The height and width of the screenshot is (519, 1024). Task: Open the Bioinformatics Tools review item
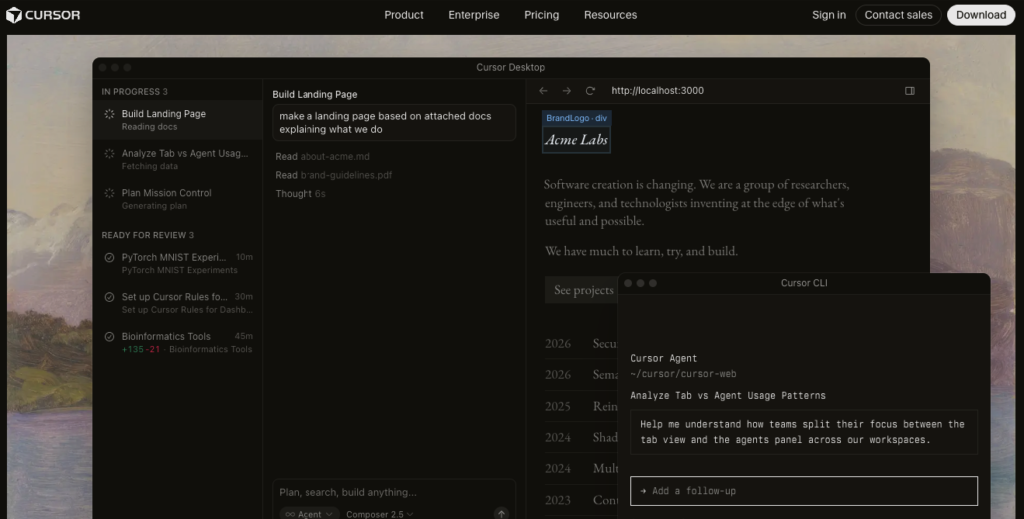tap(178, 343)
